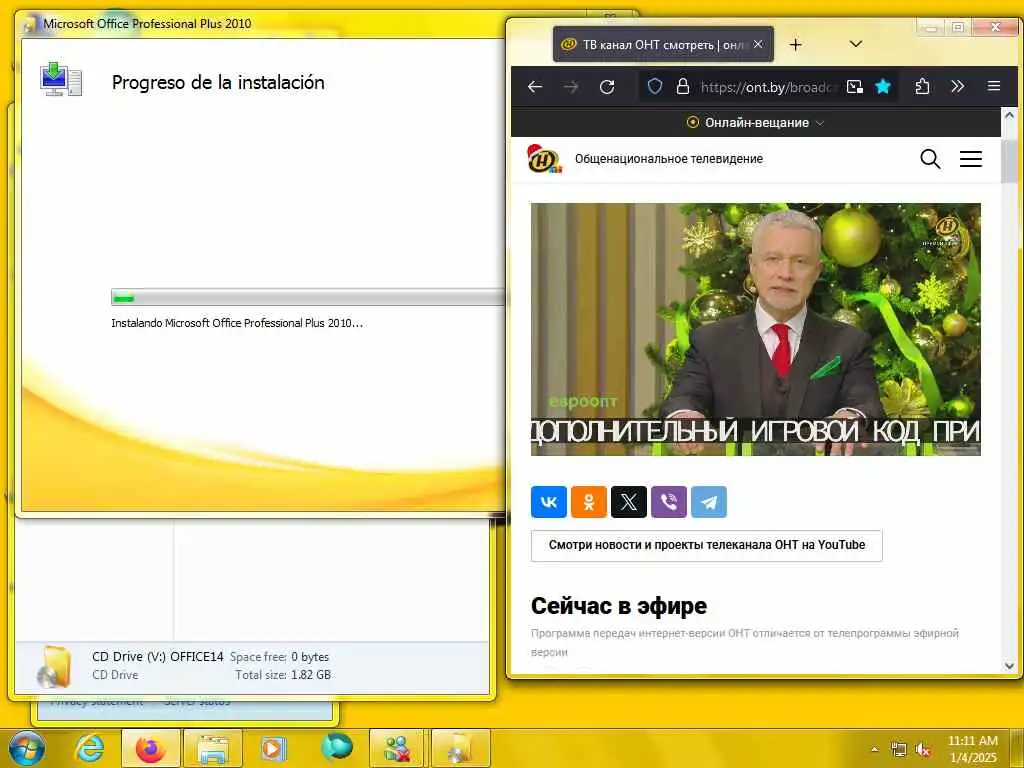Click the Общенациональное телевидение title text

pos(669,159)
